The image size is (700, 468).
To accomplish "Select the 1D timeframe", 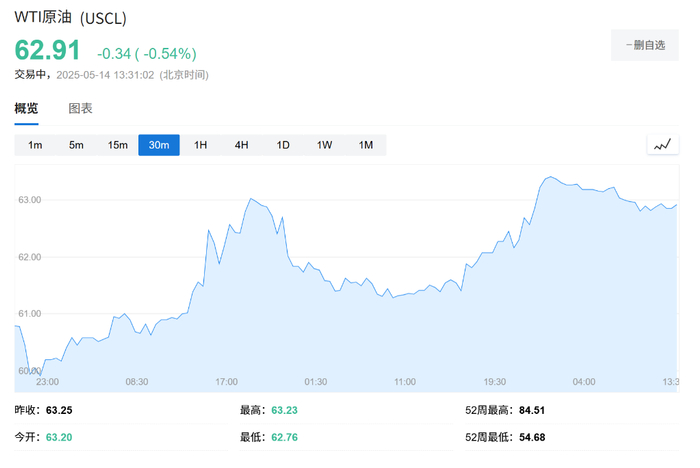I will pyautogui.click(x=283, y=145).
